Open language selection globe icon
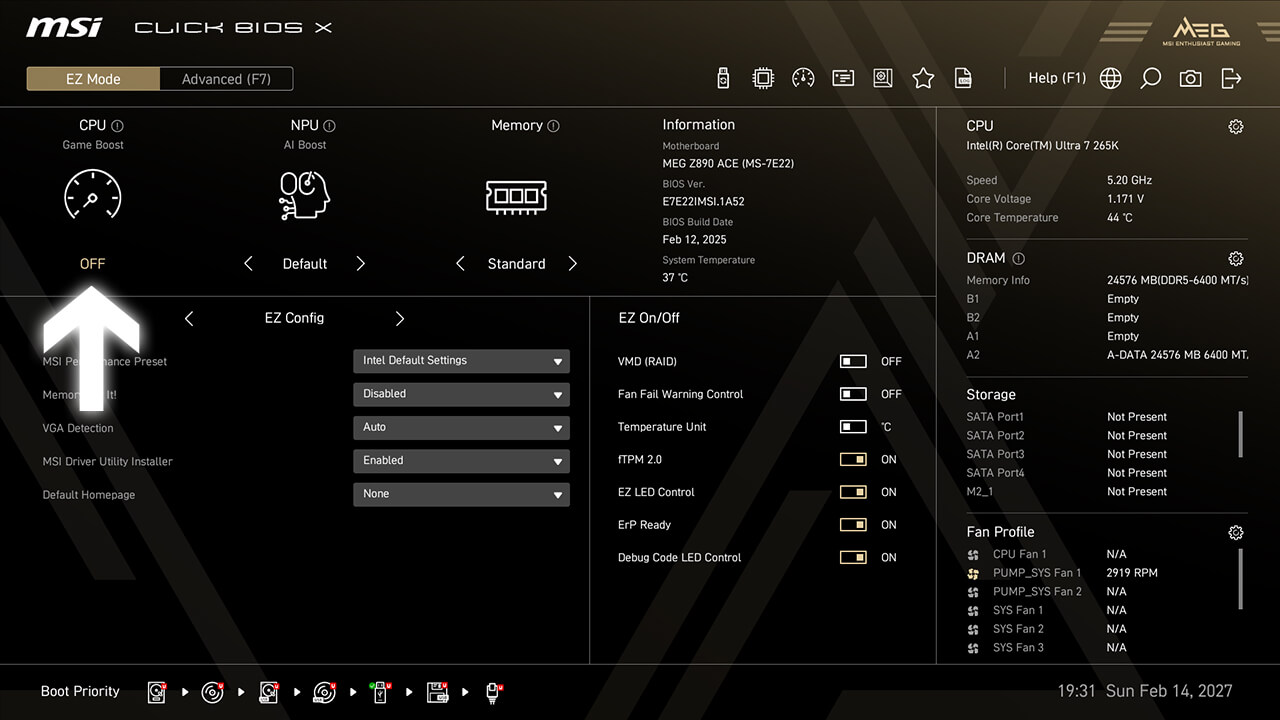The height and width of the screenshot is (720, 1280). [x=1110, y=78]
